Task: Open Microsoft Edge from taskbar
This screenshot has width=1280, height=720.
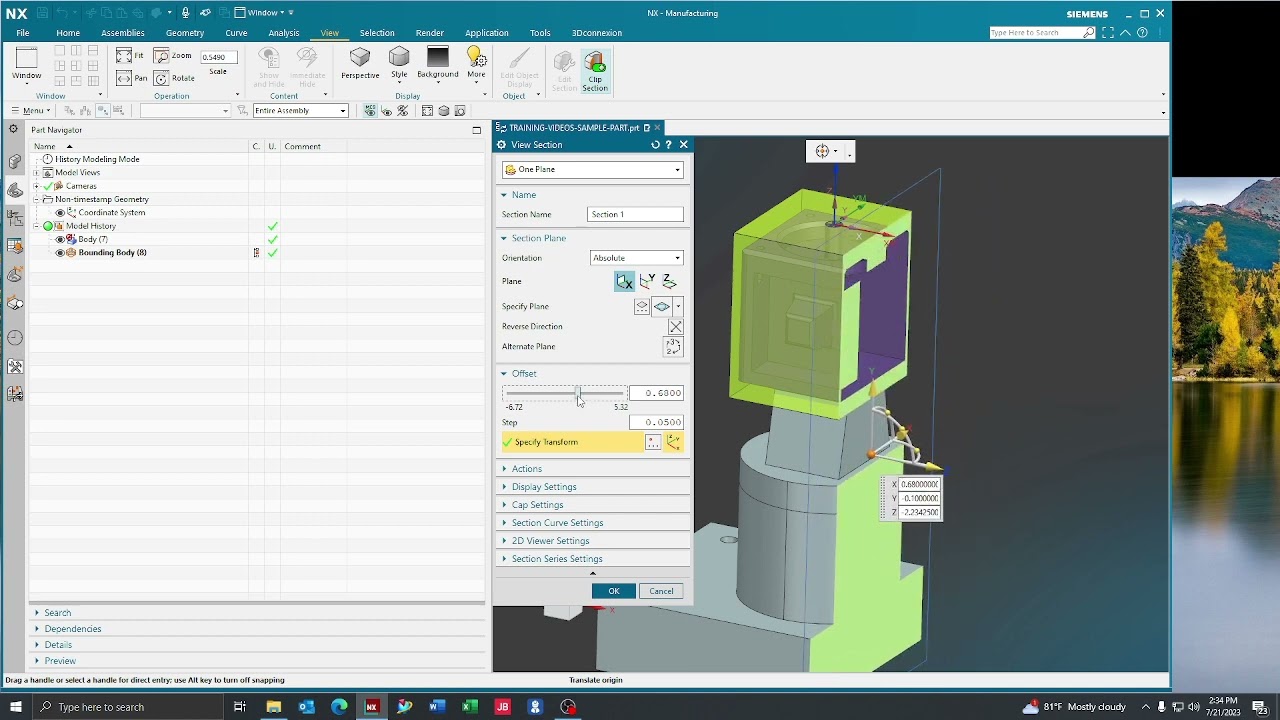Action: tap(339, 707)
